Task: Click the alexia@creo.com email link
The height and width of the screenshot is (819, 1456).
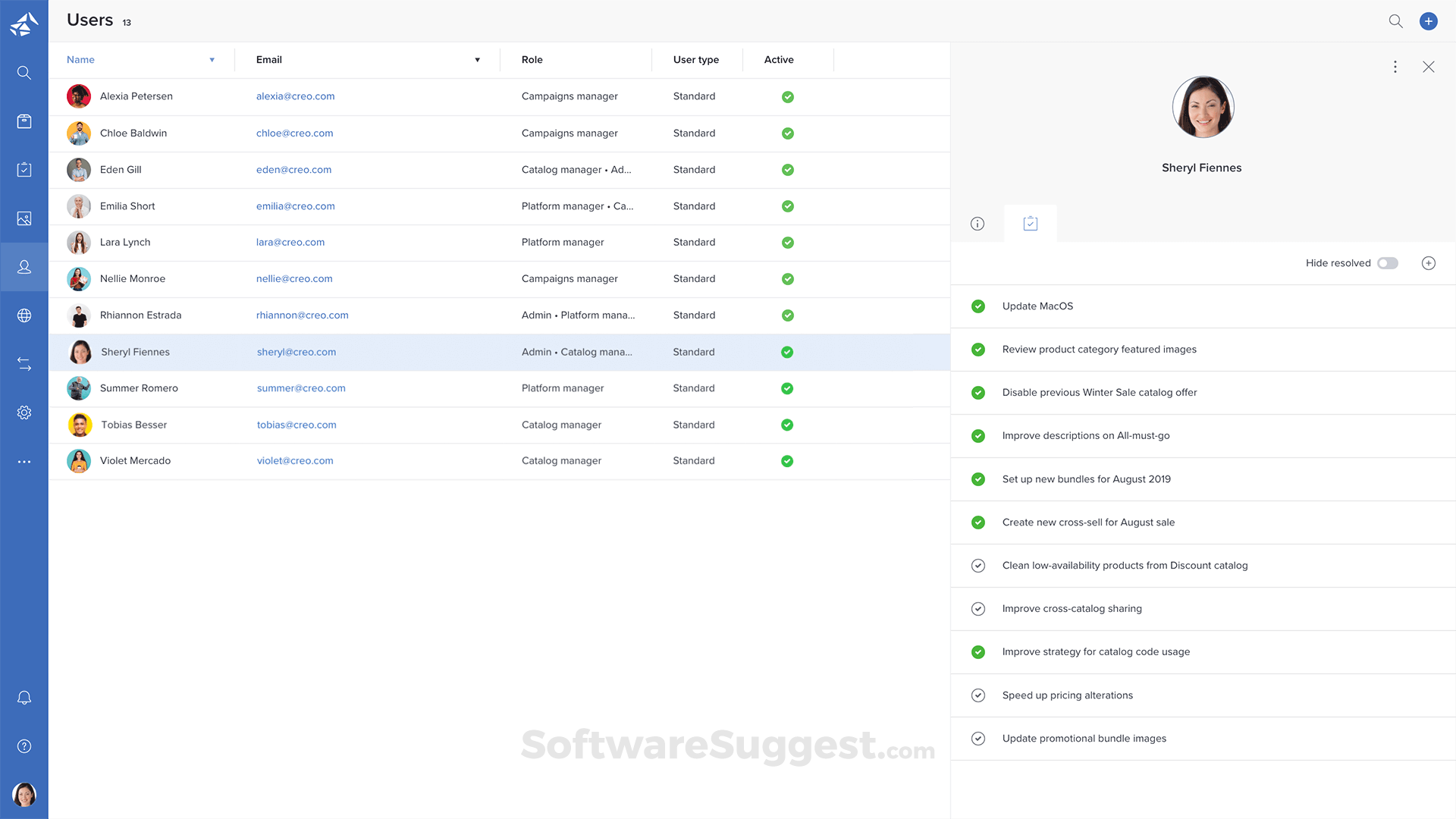Action: click(x=295, y=96)
